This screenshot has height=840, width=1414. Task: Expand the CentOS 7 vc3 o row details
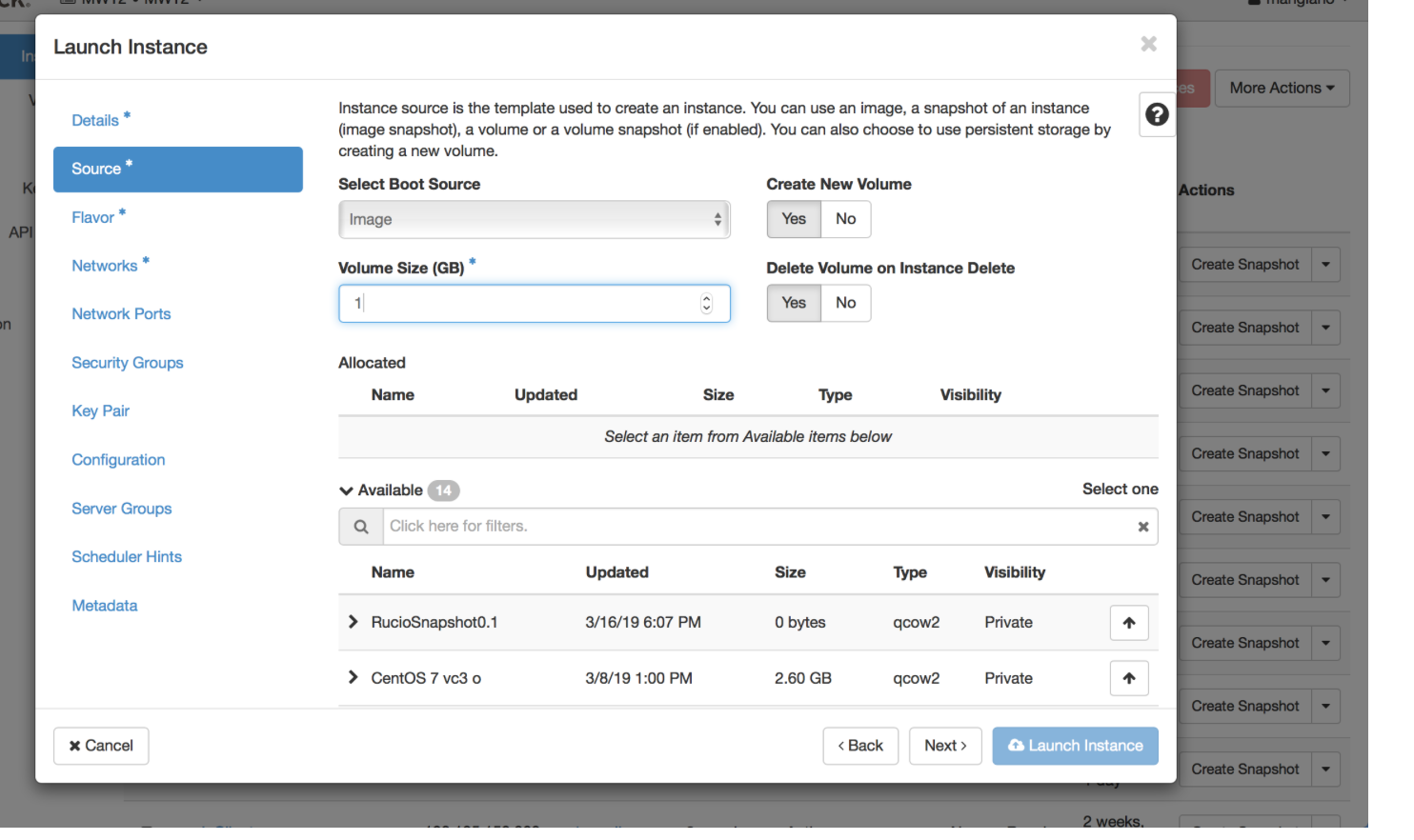(353, 677)
